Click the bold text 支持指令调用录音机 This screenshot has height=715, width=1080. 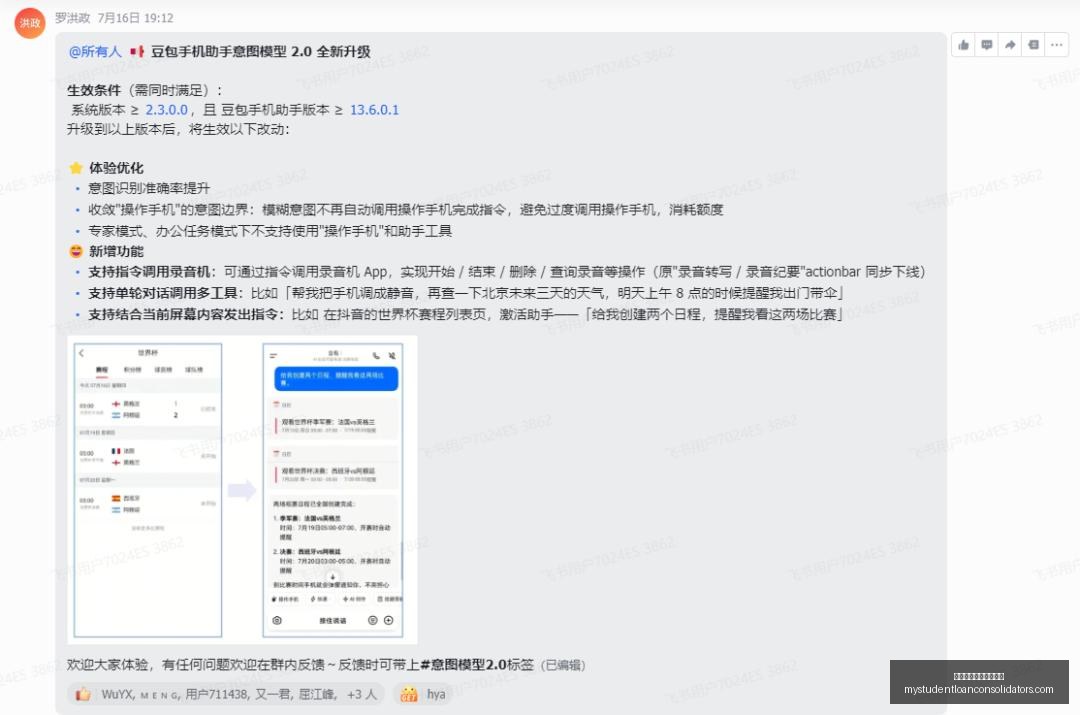click(149, 272)
